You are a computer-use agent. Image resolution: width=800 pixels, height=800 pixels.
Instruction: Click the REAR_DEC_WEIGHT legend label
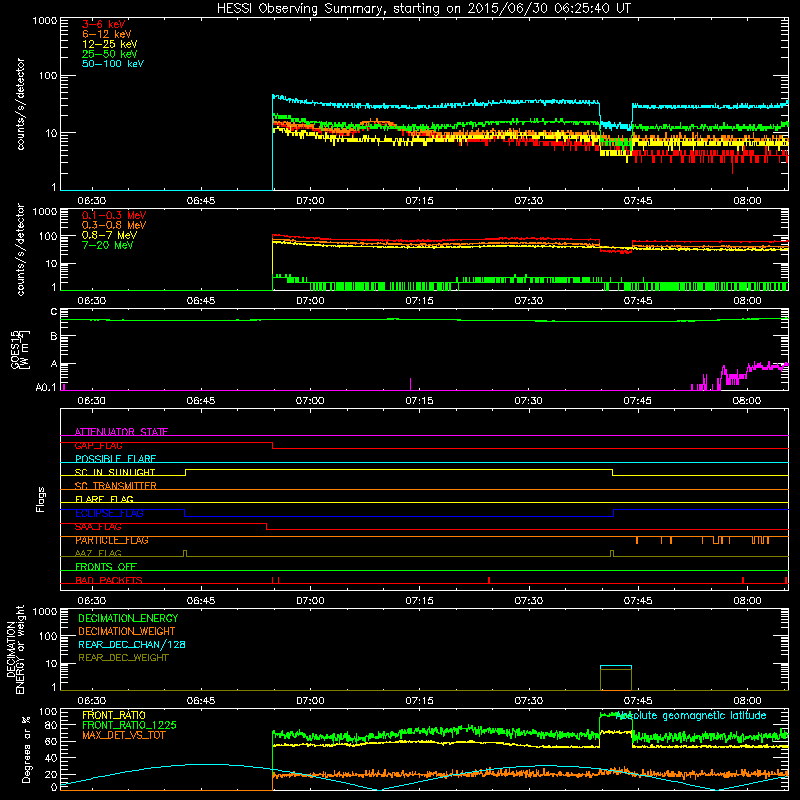tap(123, 658)
